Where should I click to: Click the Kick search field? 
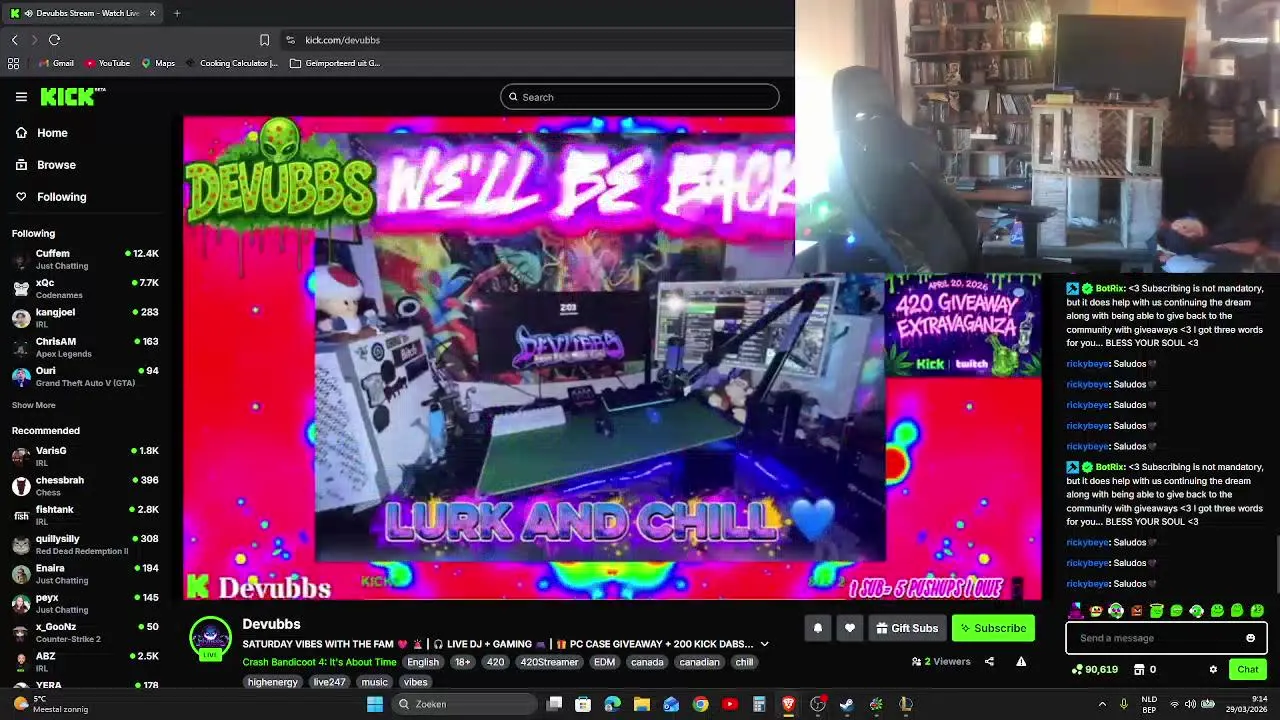[640, 97]
